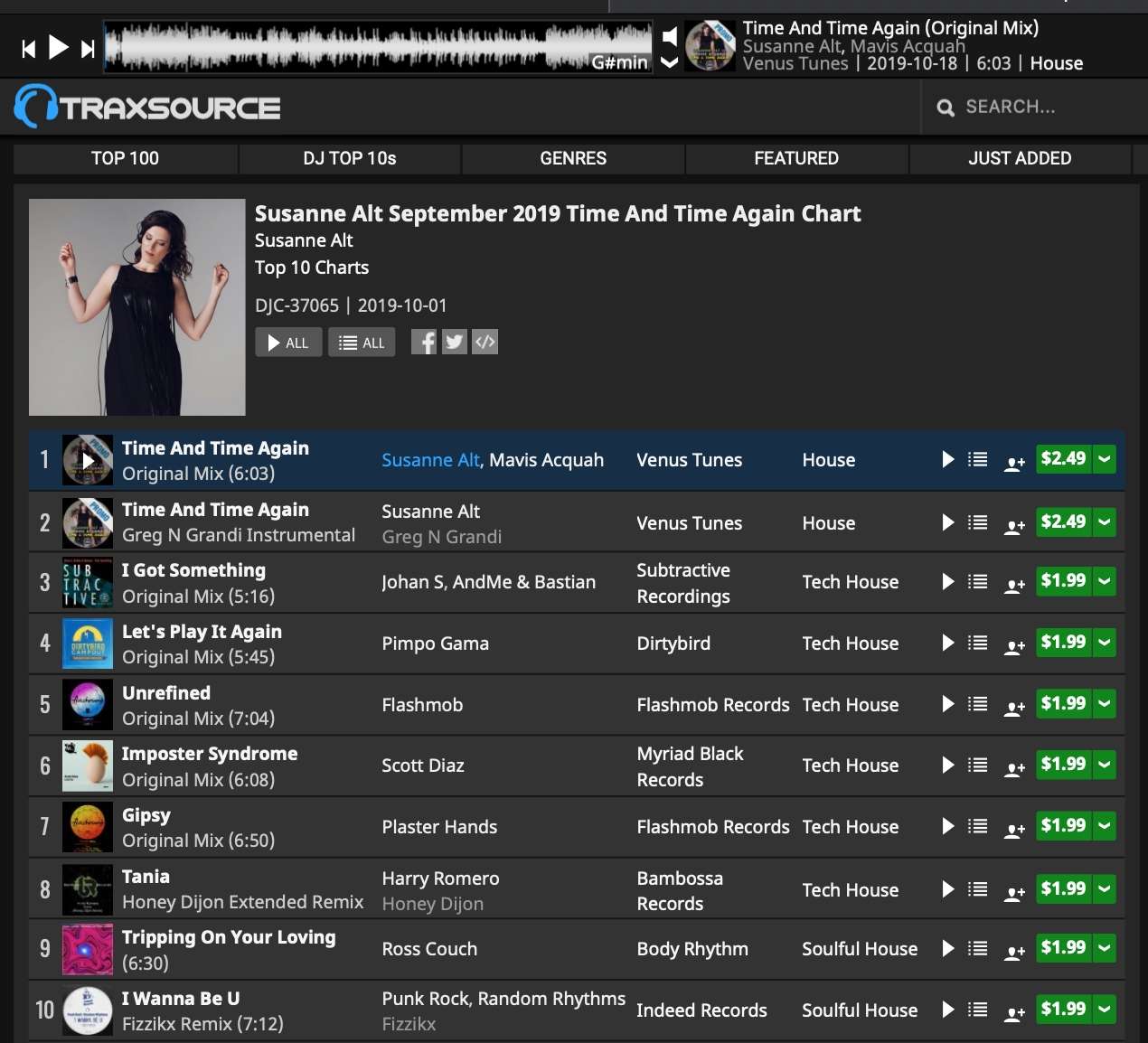
Task: Click the Susanne Alt chart cover photo
Action: (x=137, y=307)
